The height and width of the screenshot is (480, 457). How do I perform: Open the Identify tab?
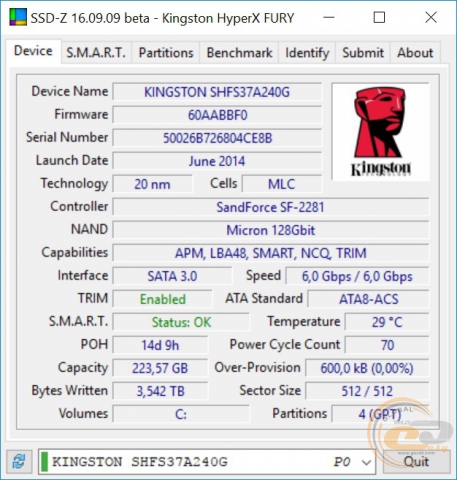click(x=307, y=53)
